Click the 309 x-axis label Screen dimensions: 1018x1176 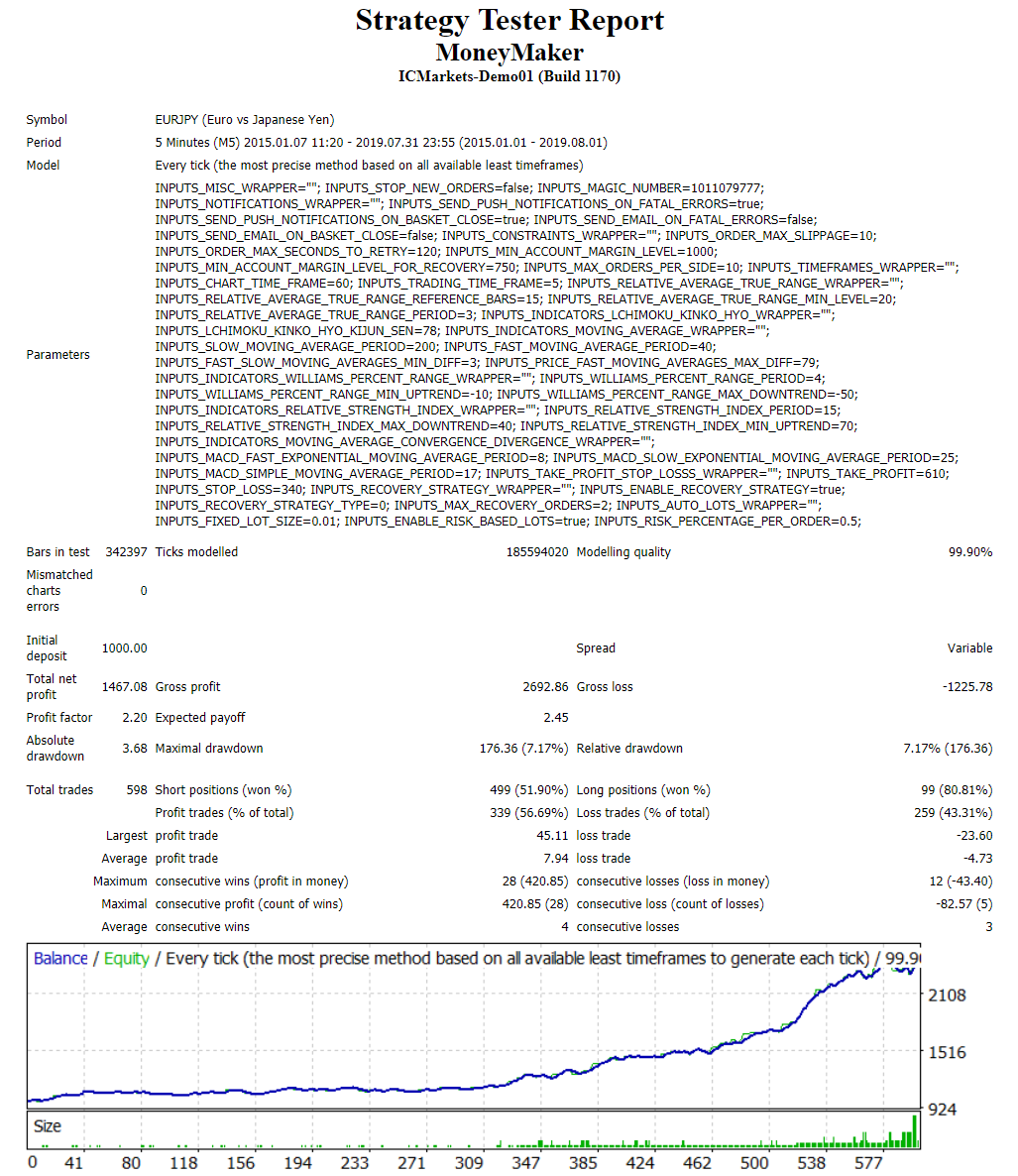pyautogui.click(x=469, y=1162)
